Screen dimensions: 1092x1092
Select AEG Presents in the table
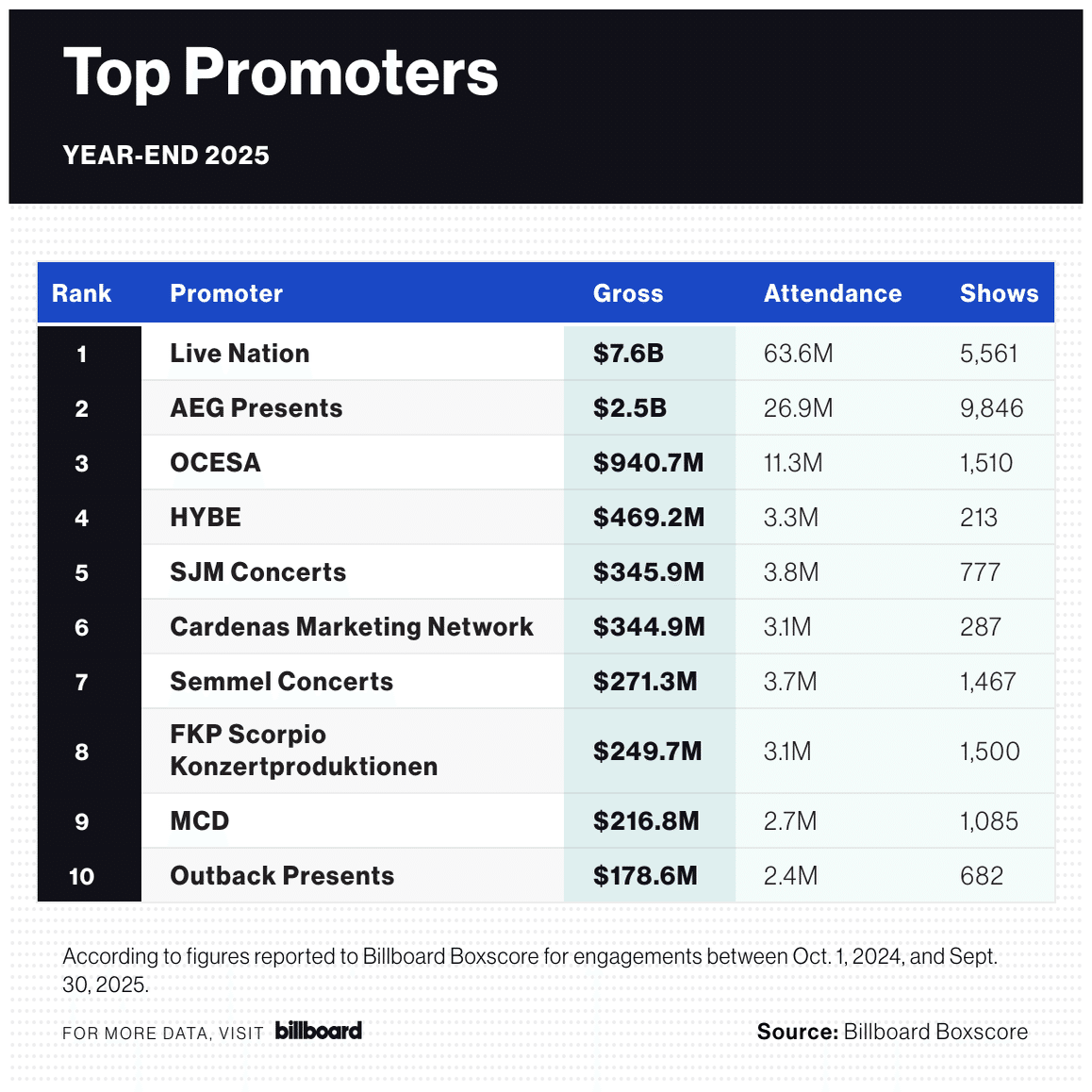click(x=256, y=408)
